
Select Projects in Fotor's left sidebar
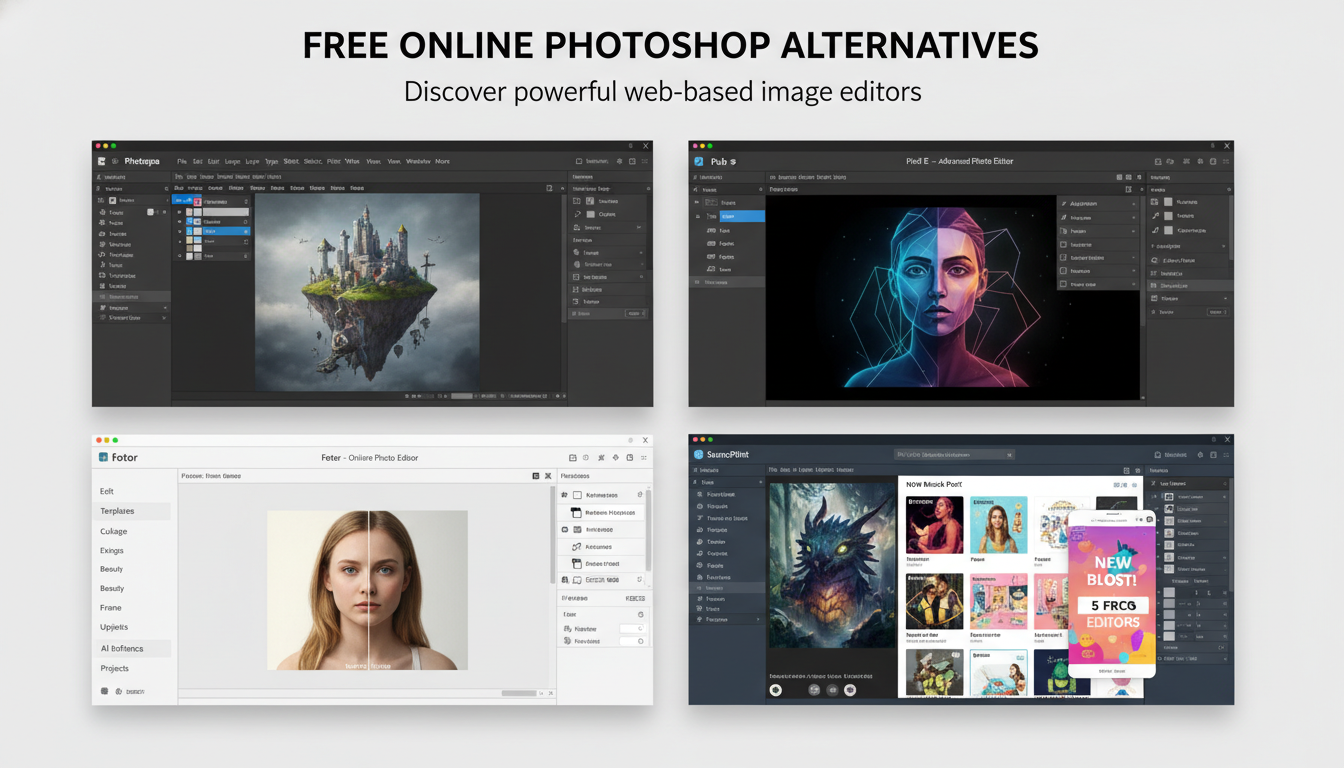[114, 668]
